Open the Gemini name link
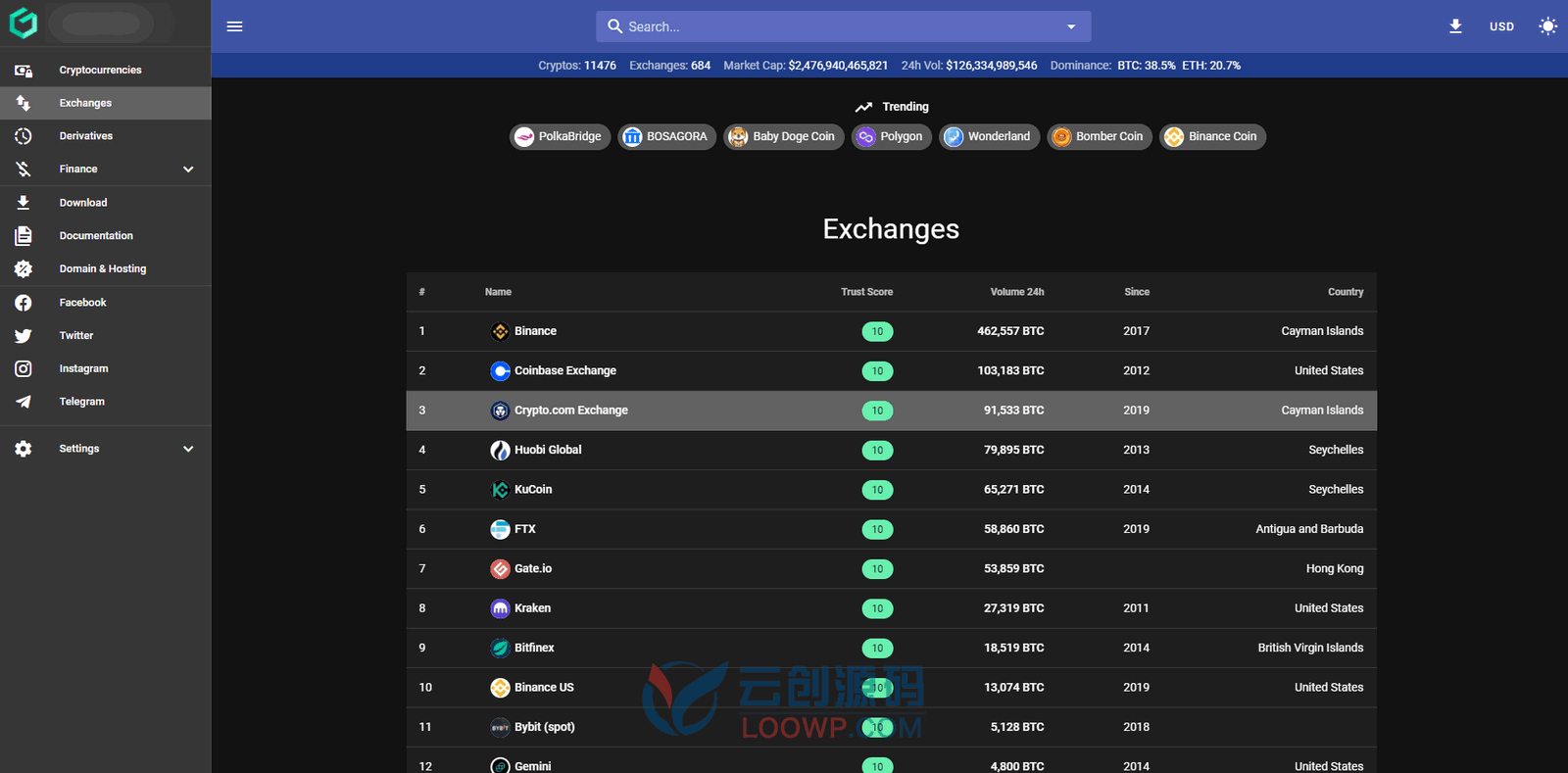1568x773 pixels. click(x=533, y=766)
